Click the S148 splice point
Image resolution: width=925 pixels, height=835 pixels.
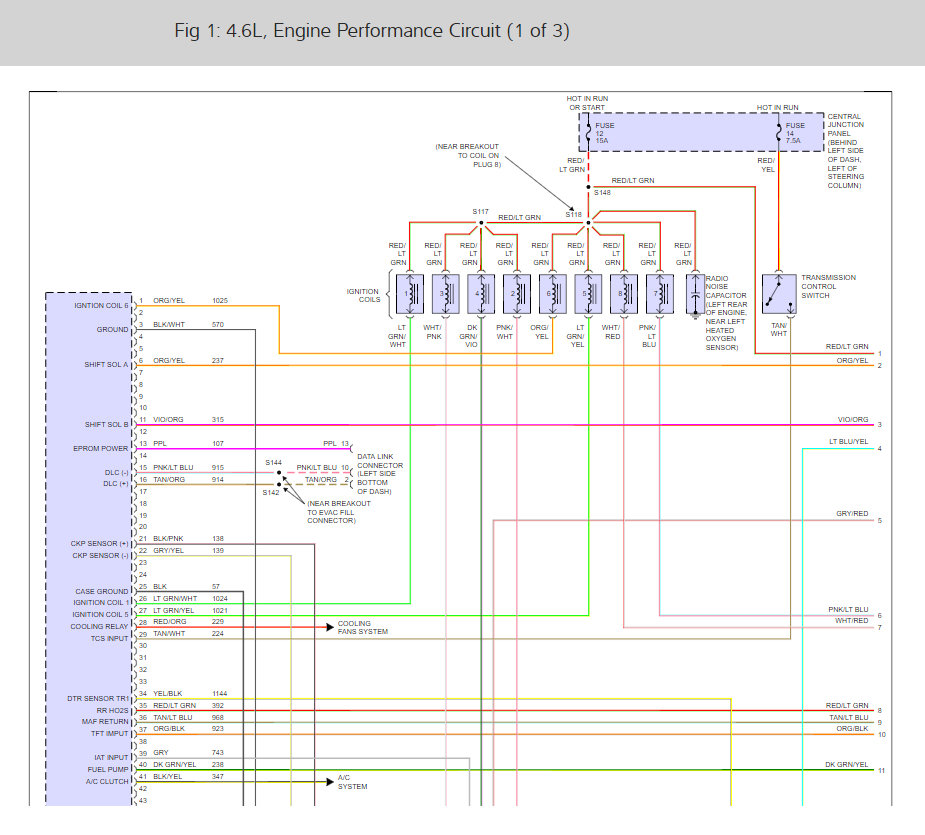[x=588, y=187]
